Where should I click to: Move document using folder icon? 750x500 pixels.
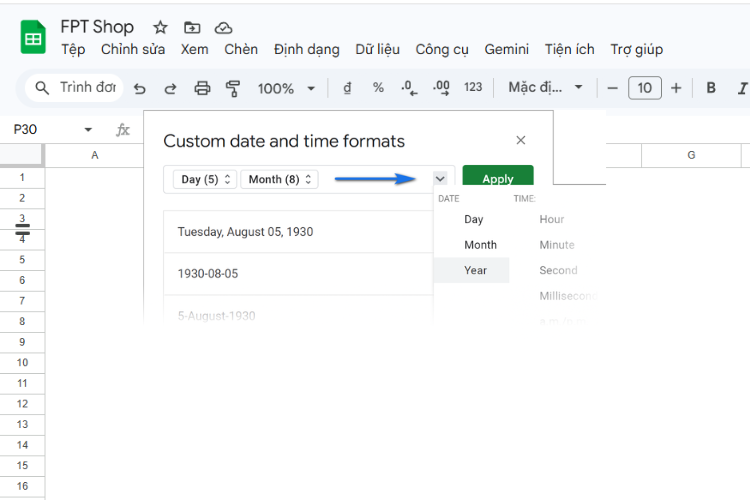tap(192, 27)
